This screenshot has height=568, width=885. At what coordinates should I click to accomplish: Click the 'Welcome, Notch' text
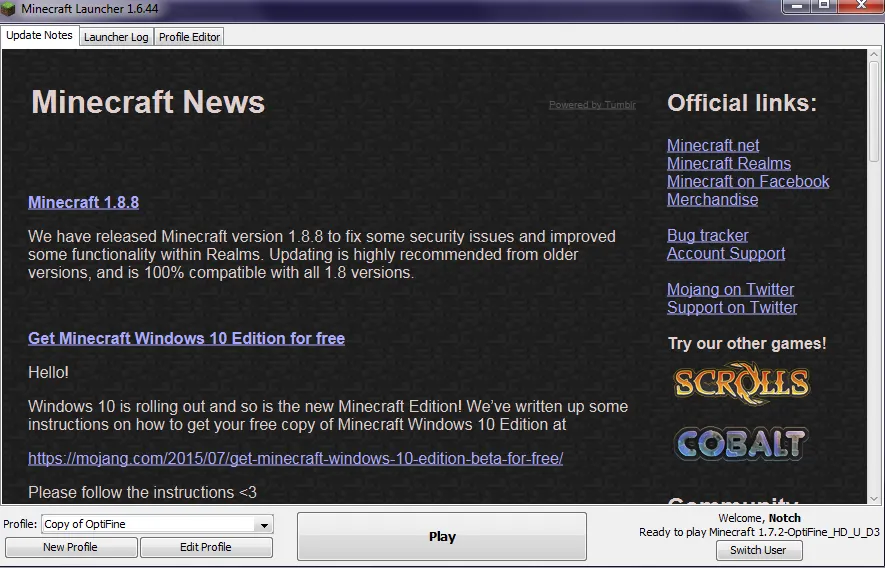[x=759, y=518]
